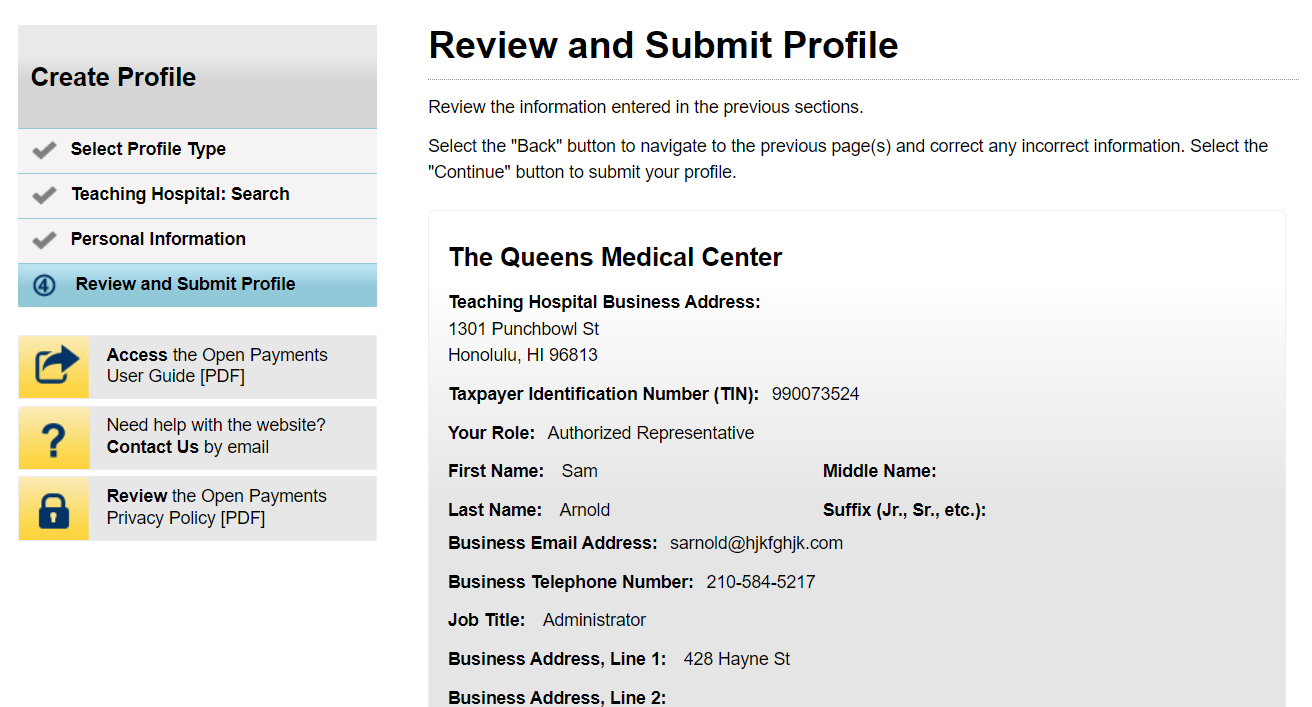Viewport: 1312px width, 707px height.
Task: Open the Select Profile Type step
Action: coord(148,150)
